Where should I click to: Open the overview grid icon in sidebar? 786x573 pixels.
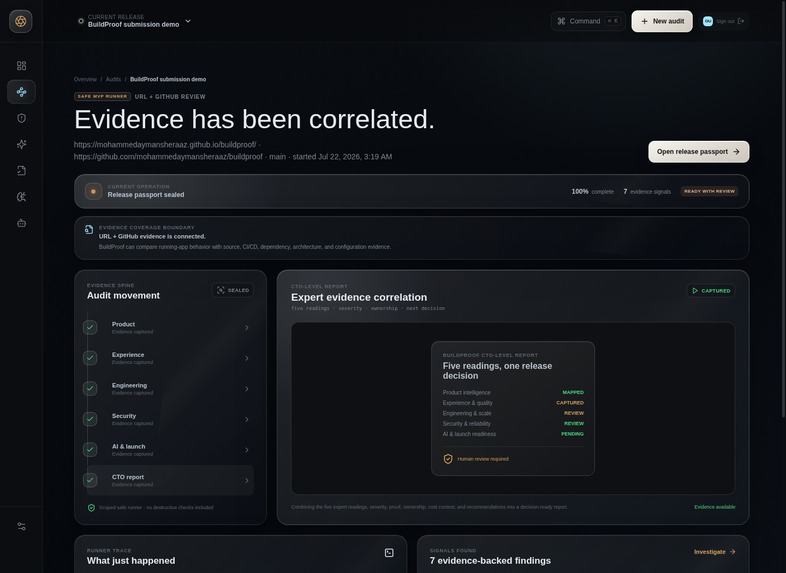22,66
